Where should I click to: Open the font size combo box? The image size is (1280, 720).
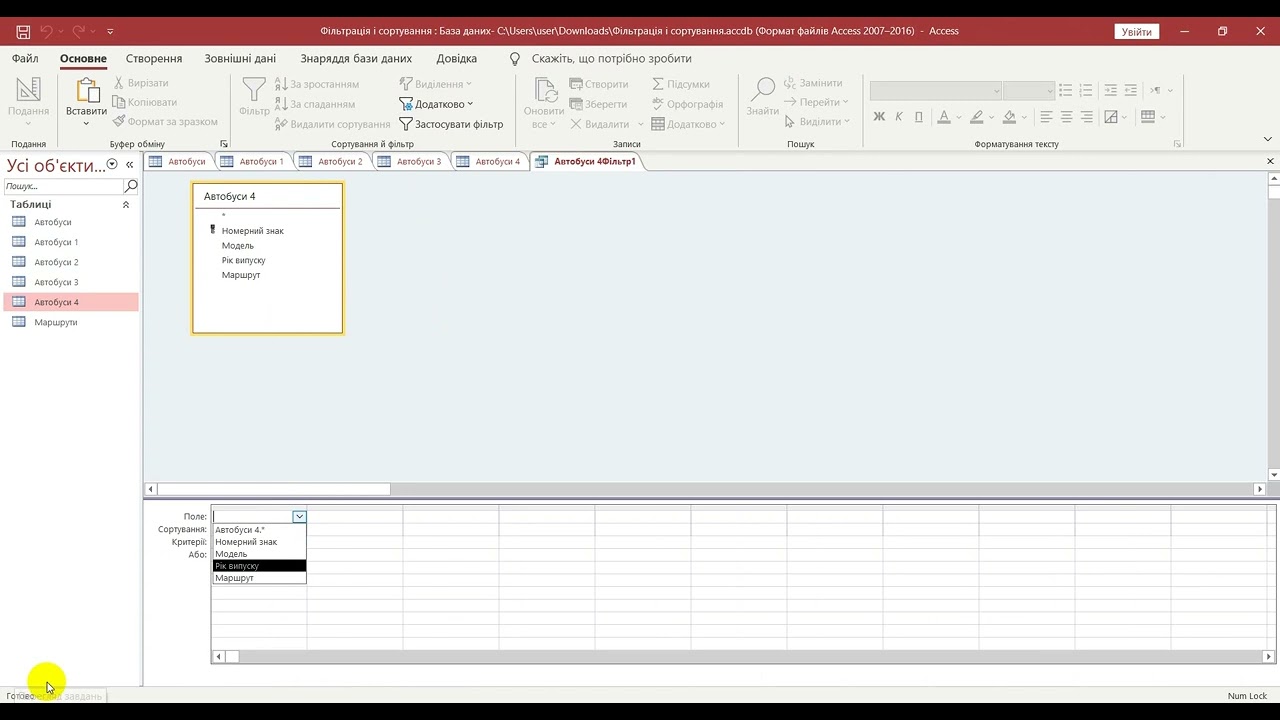[x=1028, y=91]
